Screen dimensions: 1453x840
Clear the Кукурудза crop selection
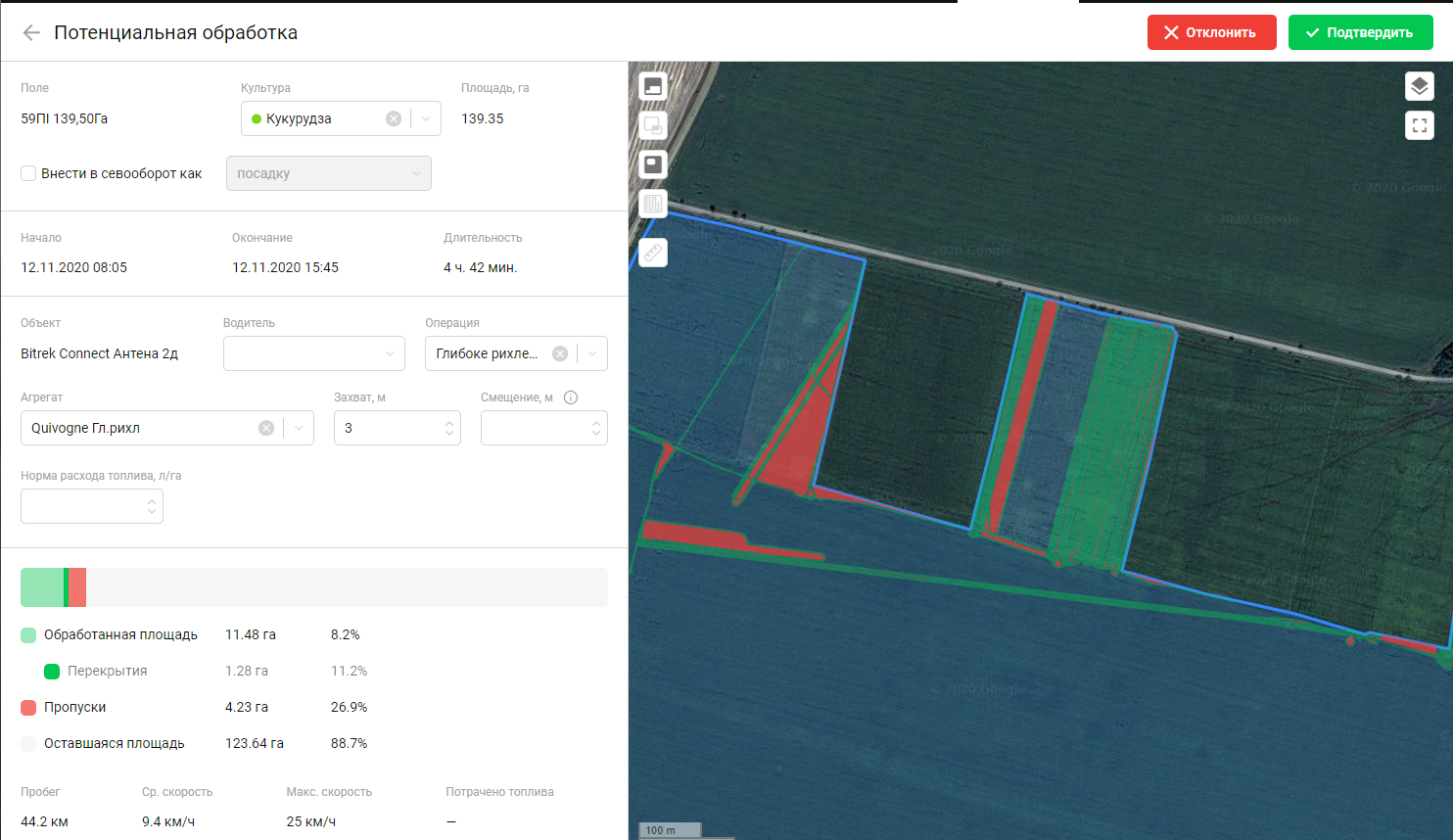(394, 118)
